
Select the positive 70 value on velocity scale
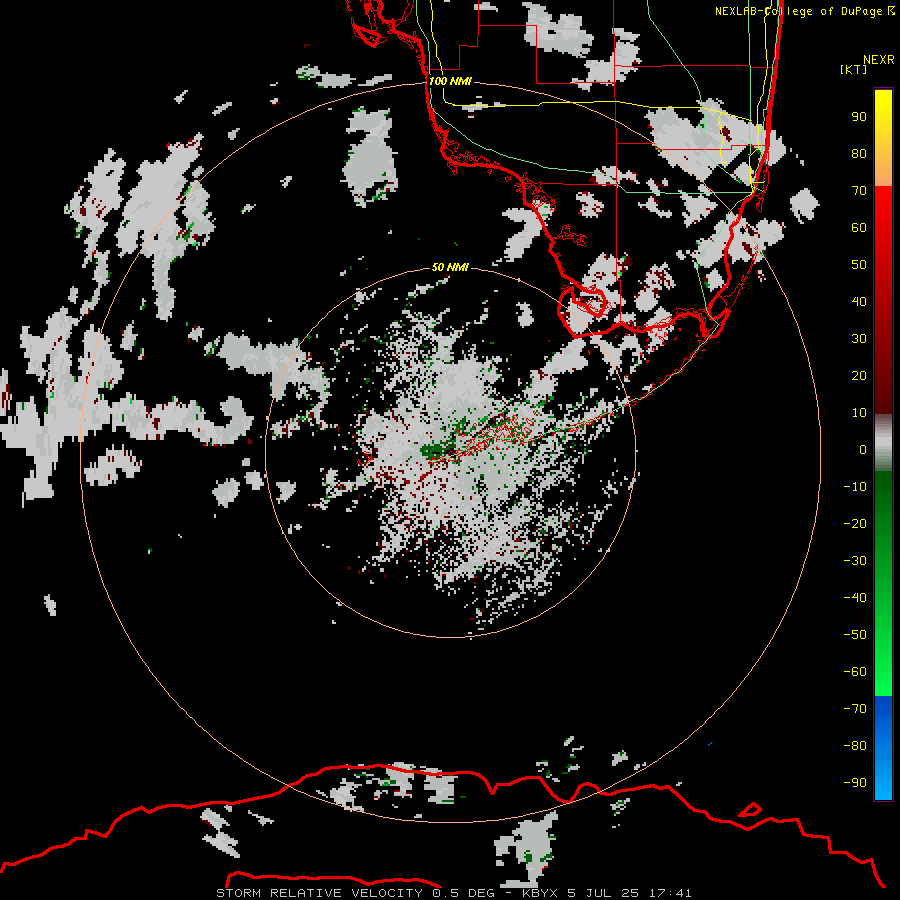point(859,191)
